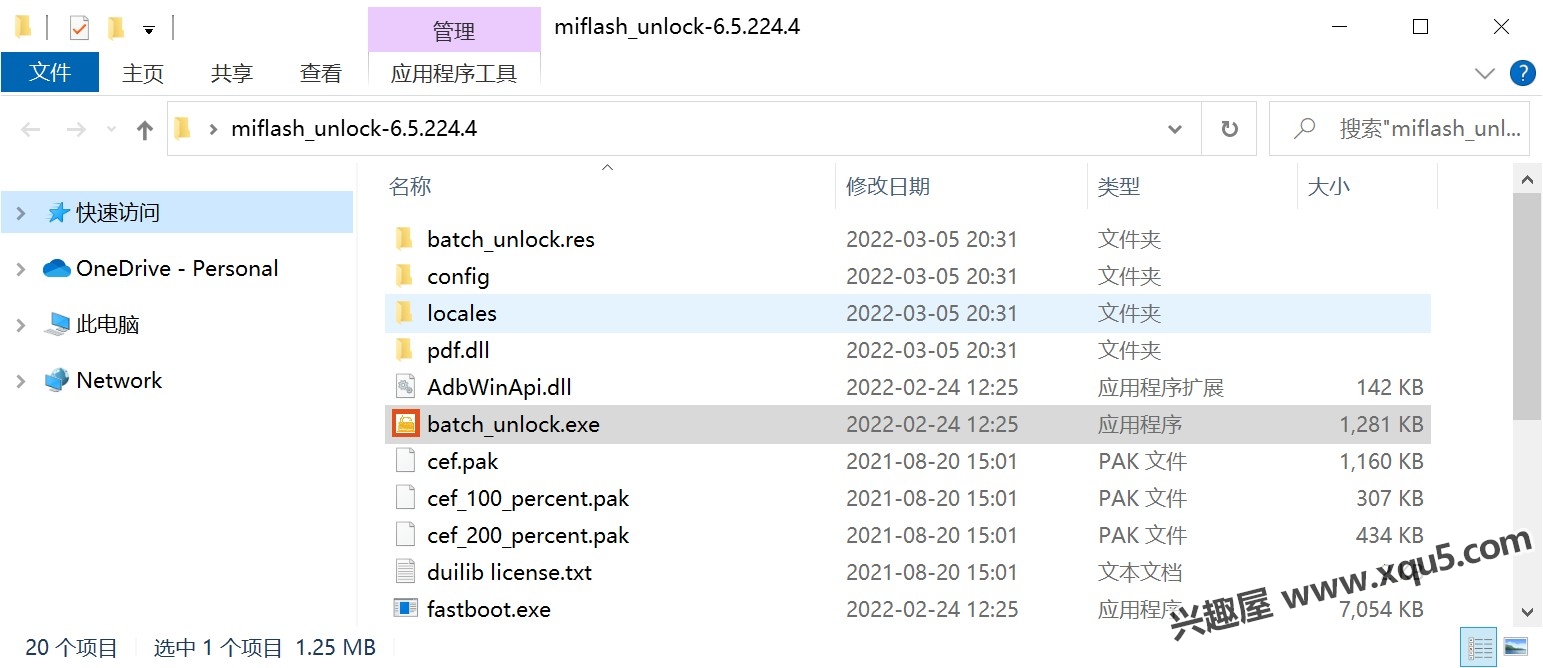Click the Properties quick access toolbar icon

coord(79,28)
